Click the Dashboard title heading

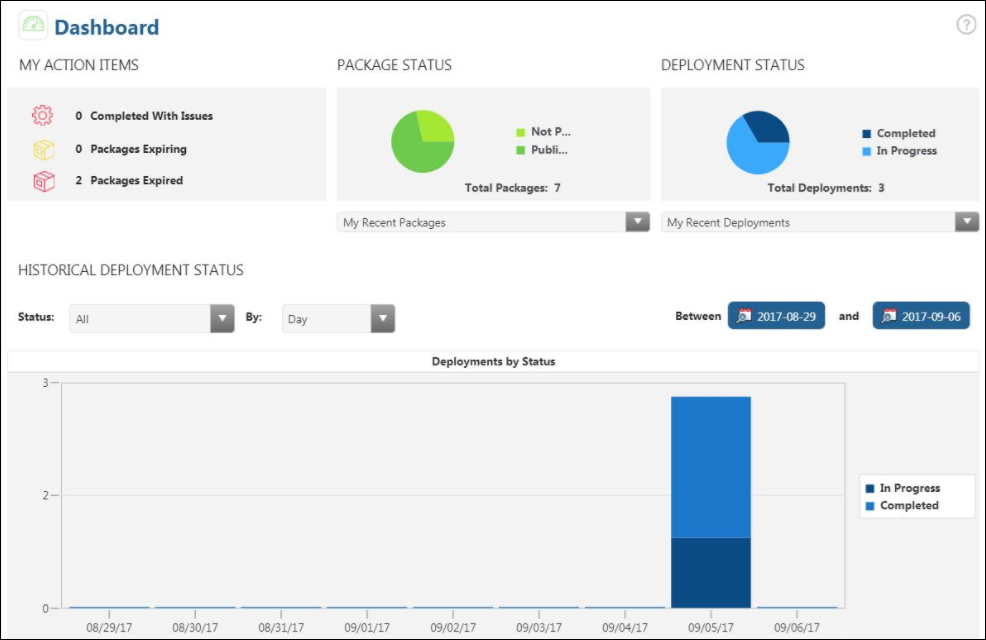106,27
